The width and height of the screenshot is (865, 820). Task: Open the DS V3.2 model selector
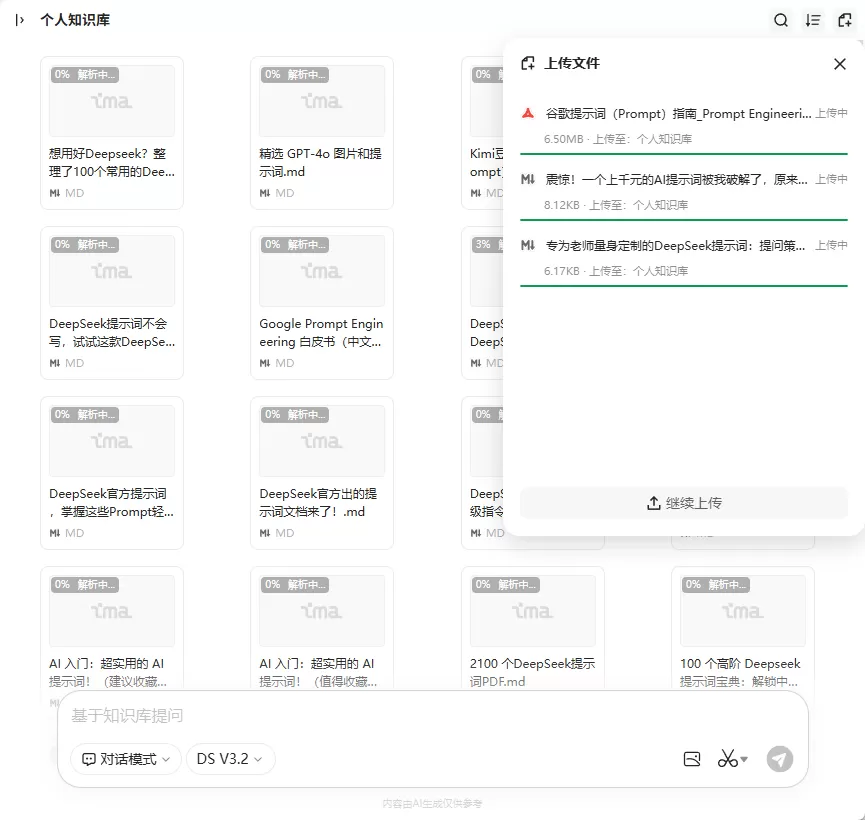230,759
